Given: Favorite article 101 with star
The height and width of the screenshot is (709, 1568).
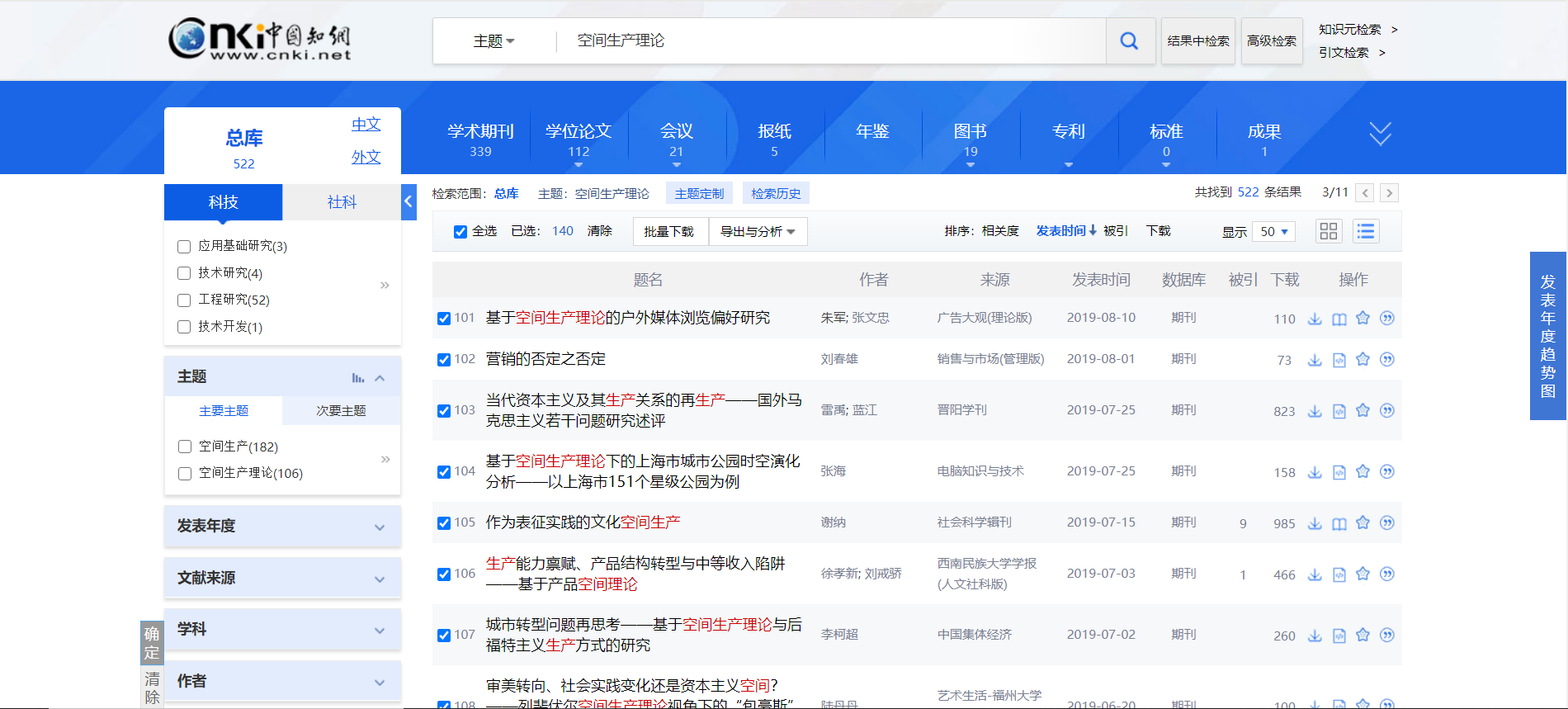Looking at the screenshot, I should pyautogui.click(x=1363, y=318).
